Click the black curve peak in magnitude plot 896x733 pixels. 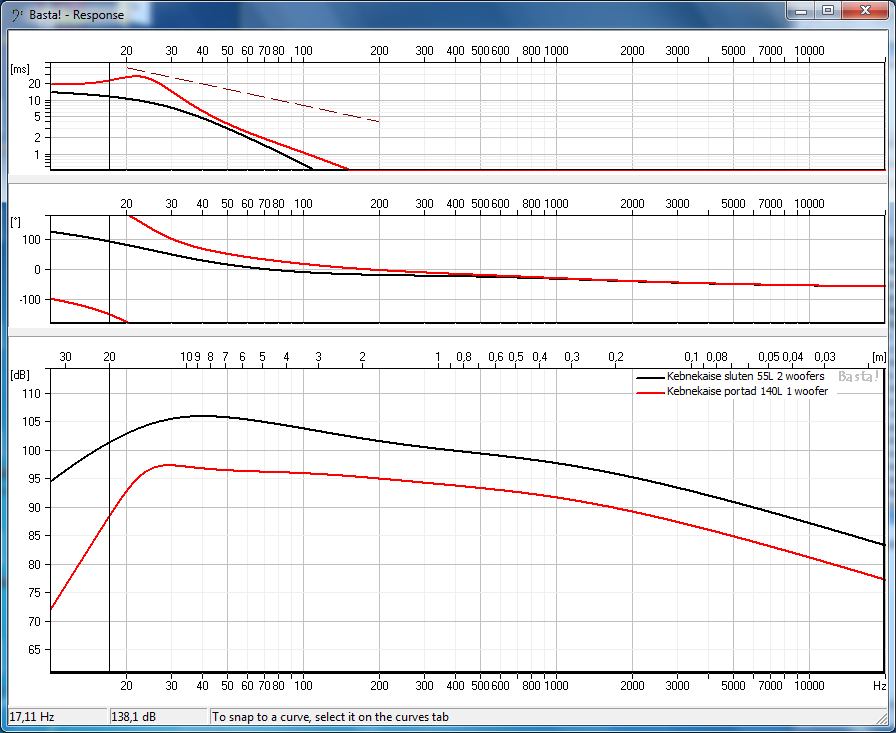pos(203,416)
